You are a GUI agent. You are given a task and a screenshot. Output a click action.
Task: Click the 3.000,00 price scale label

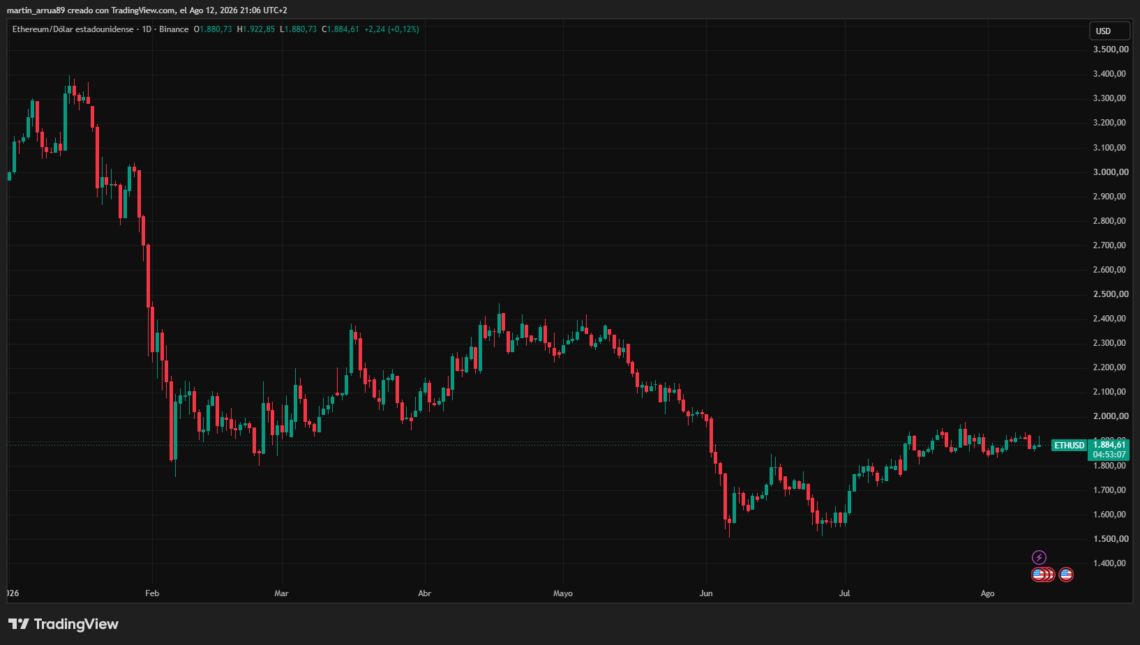click(x=1110, y=172)
